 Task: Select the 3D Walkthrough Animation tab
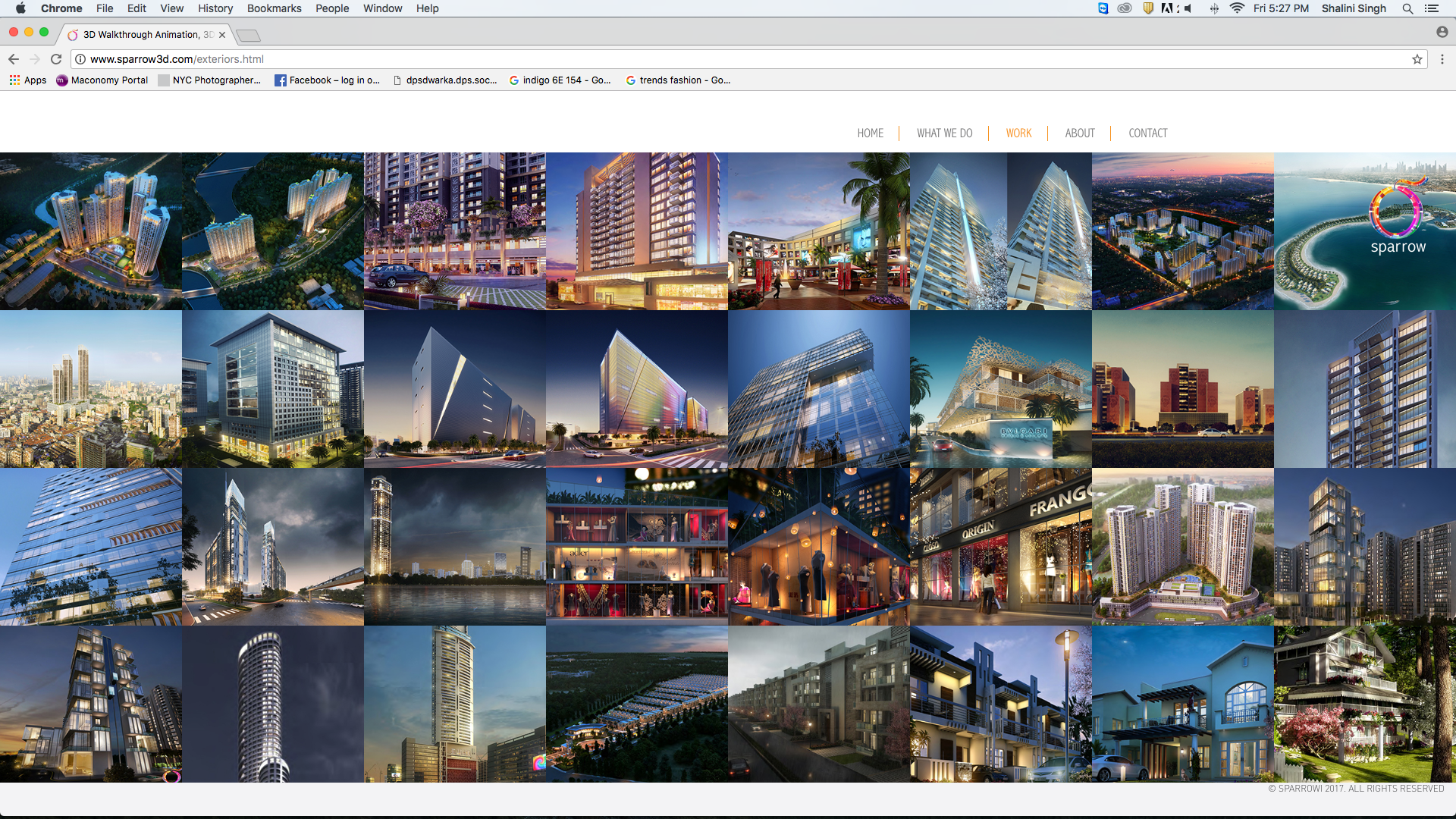tap(143, 35)
